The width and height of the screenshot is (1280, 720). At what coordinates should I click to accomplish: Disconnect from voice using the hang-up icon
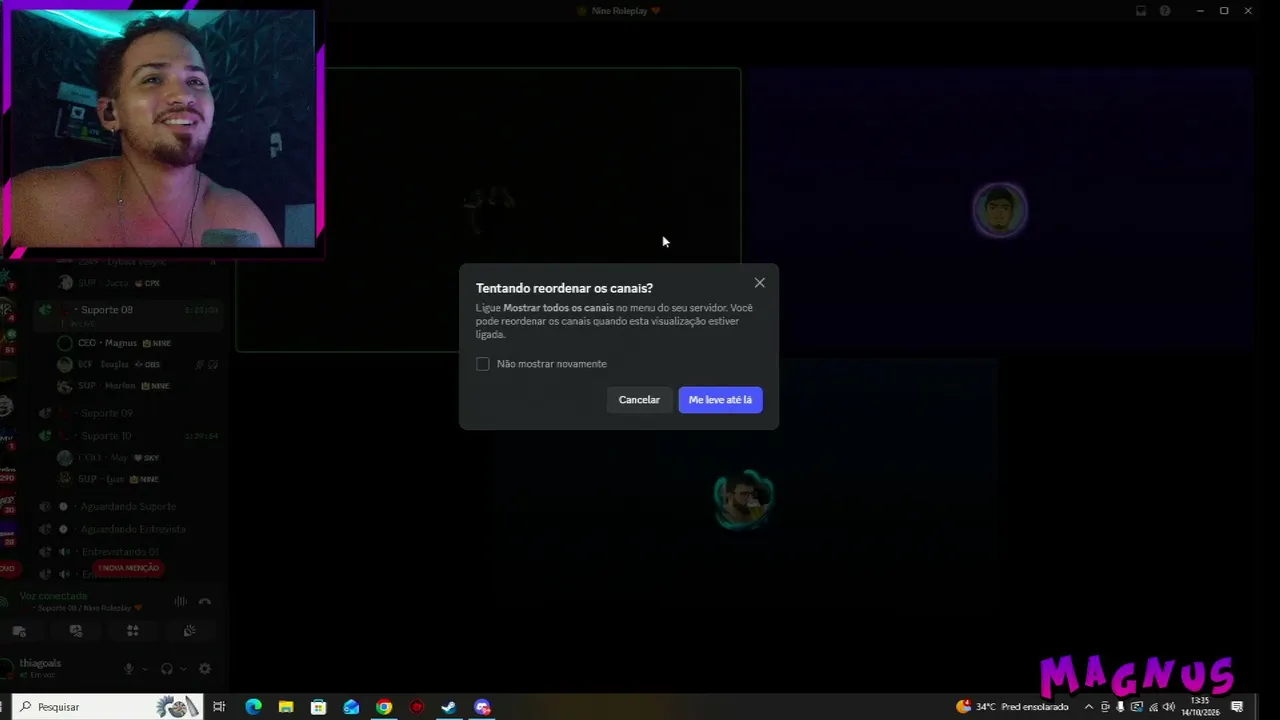[205, 602]
